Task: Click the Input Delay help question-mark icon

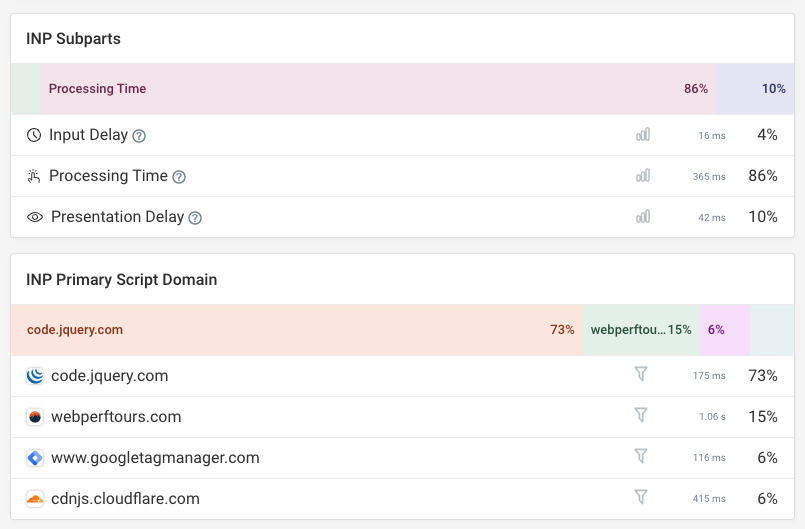Action: click(139, 136)
